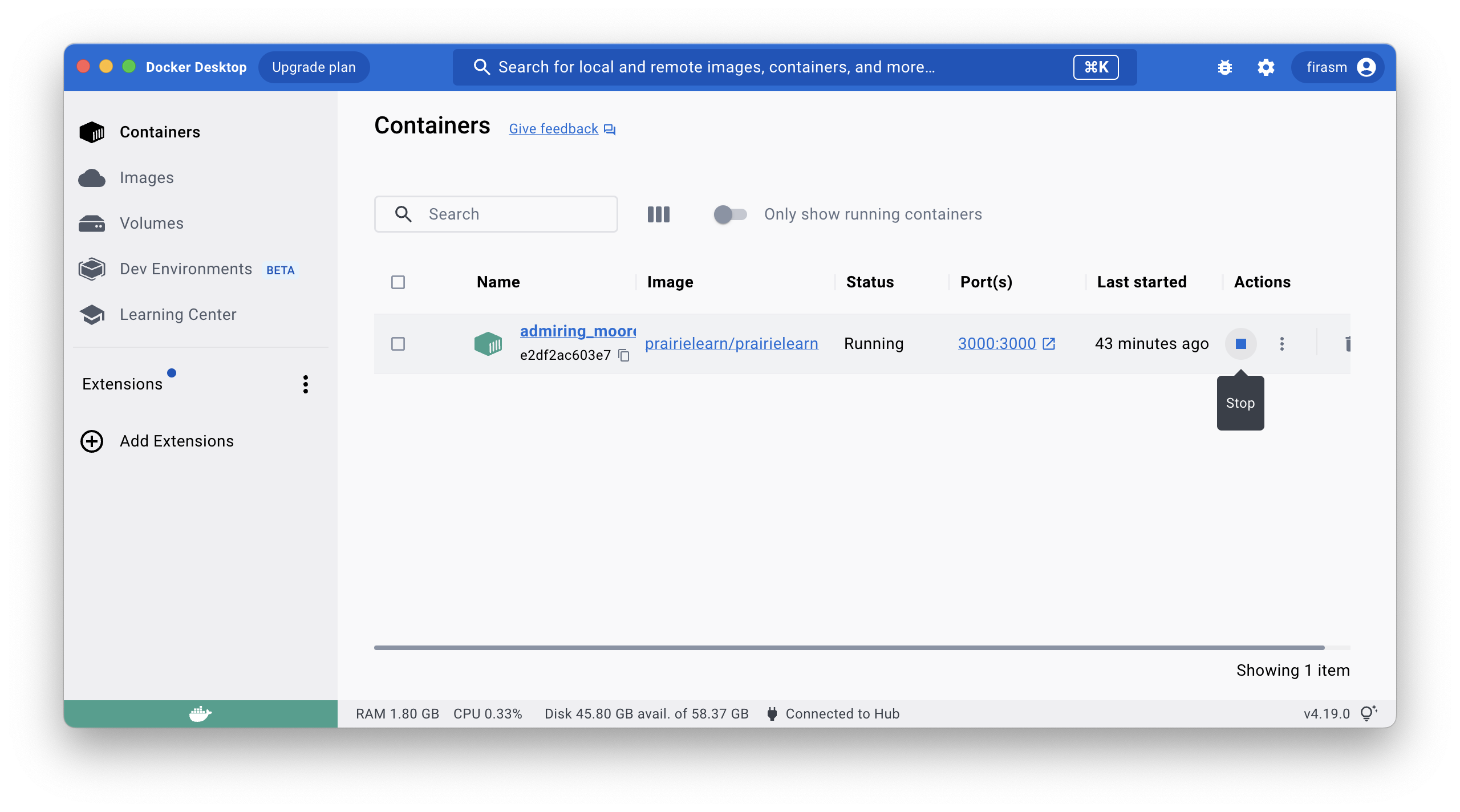The image size is (1460, 812).
Task: Click the lightbulb notifications icon
Action: pyautogui.click(x=1369, y=713)
